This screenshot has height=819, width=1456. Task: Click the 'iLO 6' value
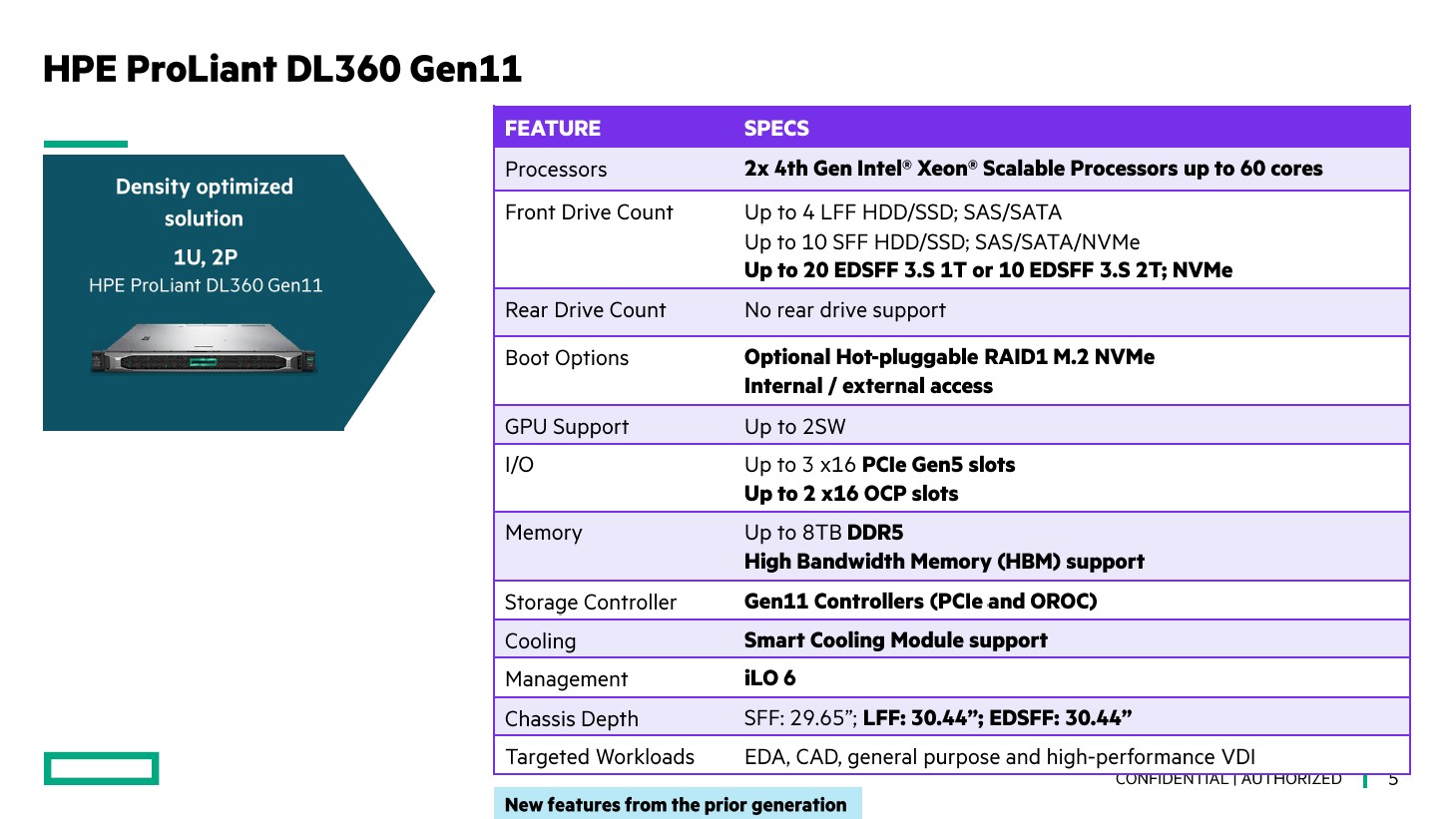click(769, 678)
